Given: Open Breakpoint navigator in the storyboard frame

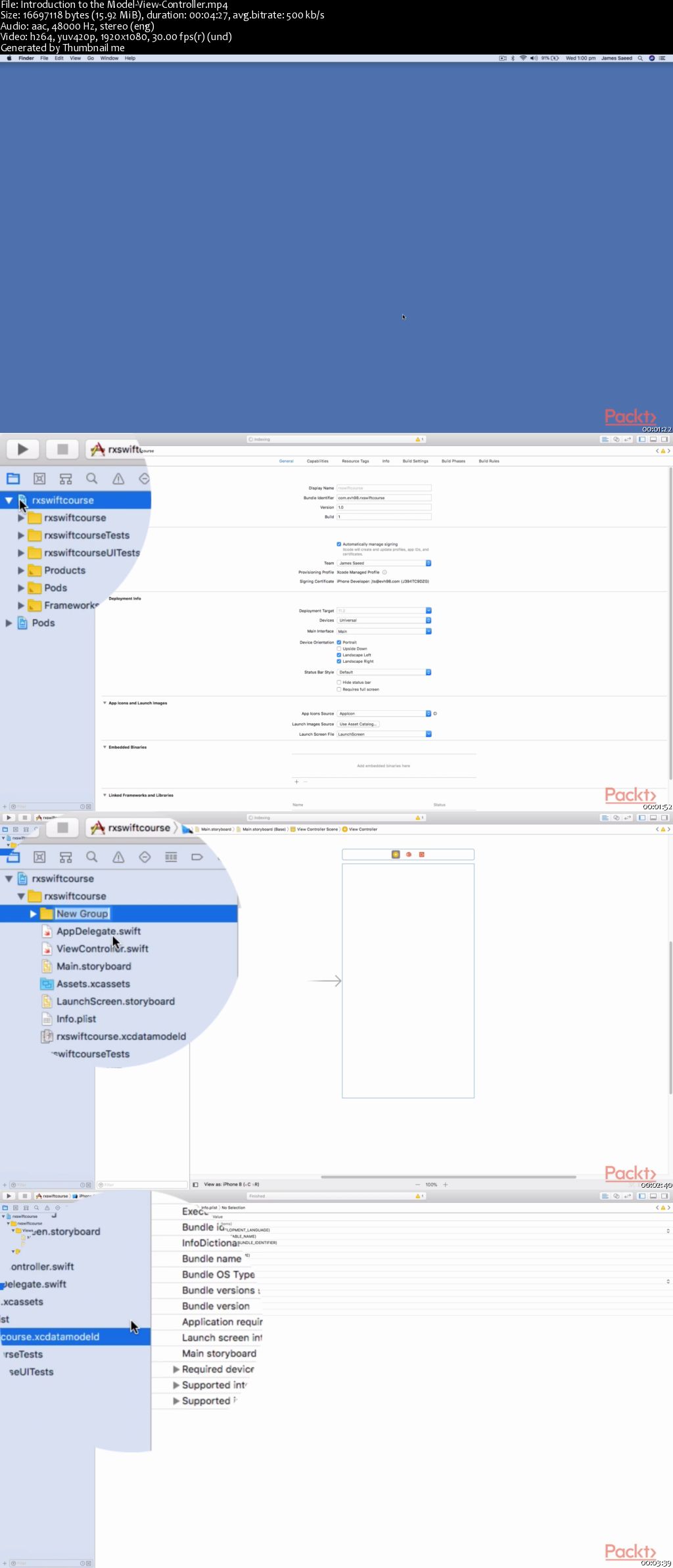Looking at the screenshot, I should tap(197, 857).
